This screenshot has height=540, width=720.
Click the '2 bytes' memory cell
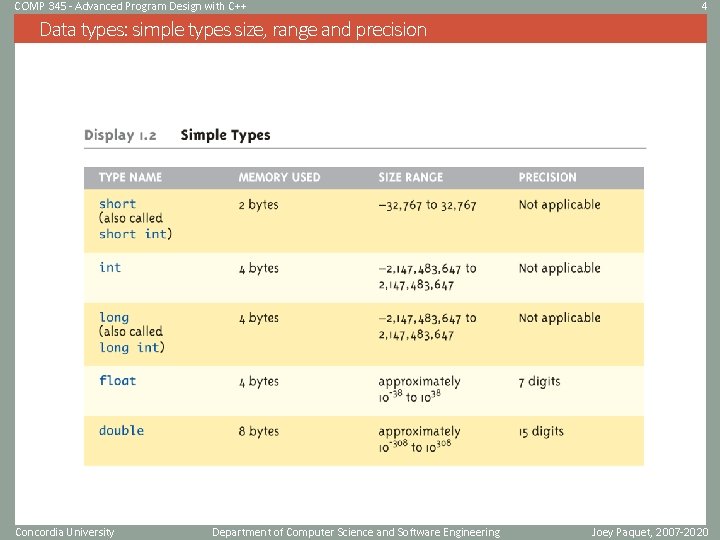[x=258, y=204]
